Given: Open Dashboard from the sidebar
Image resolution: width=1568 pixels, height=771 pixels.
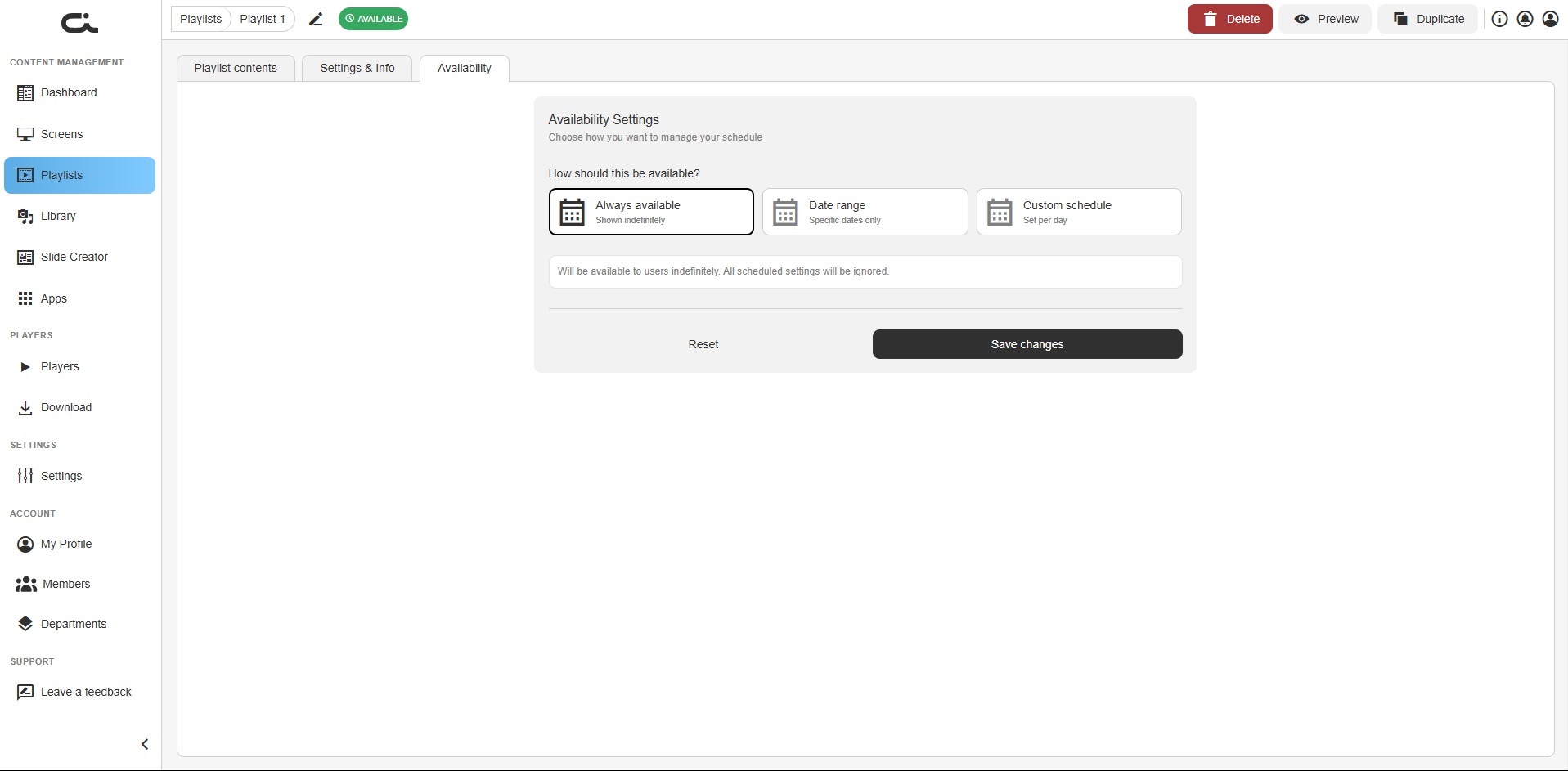Looking at the screenshot, I should (x=79, y=92).
